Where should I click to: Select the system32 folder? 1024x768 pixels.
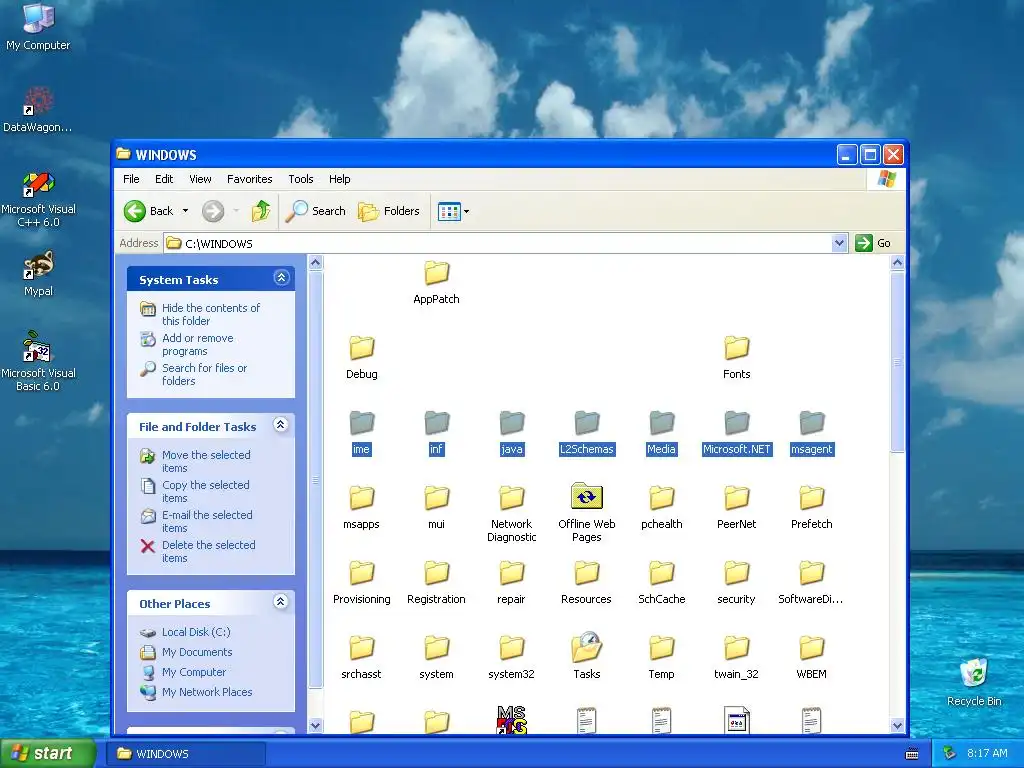(x=511, y=658)
